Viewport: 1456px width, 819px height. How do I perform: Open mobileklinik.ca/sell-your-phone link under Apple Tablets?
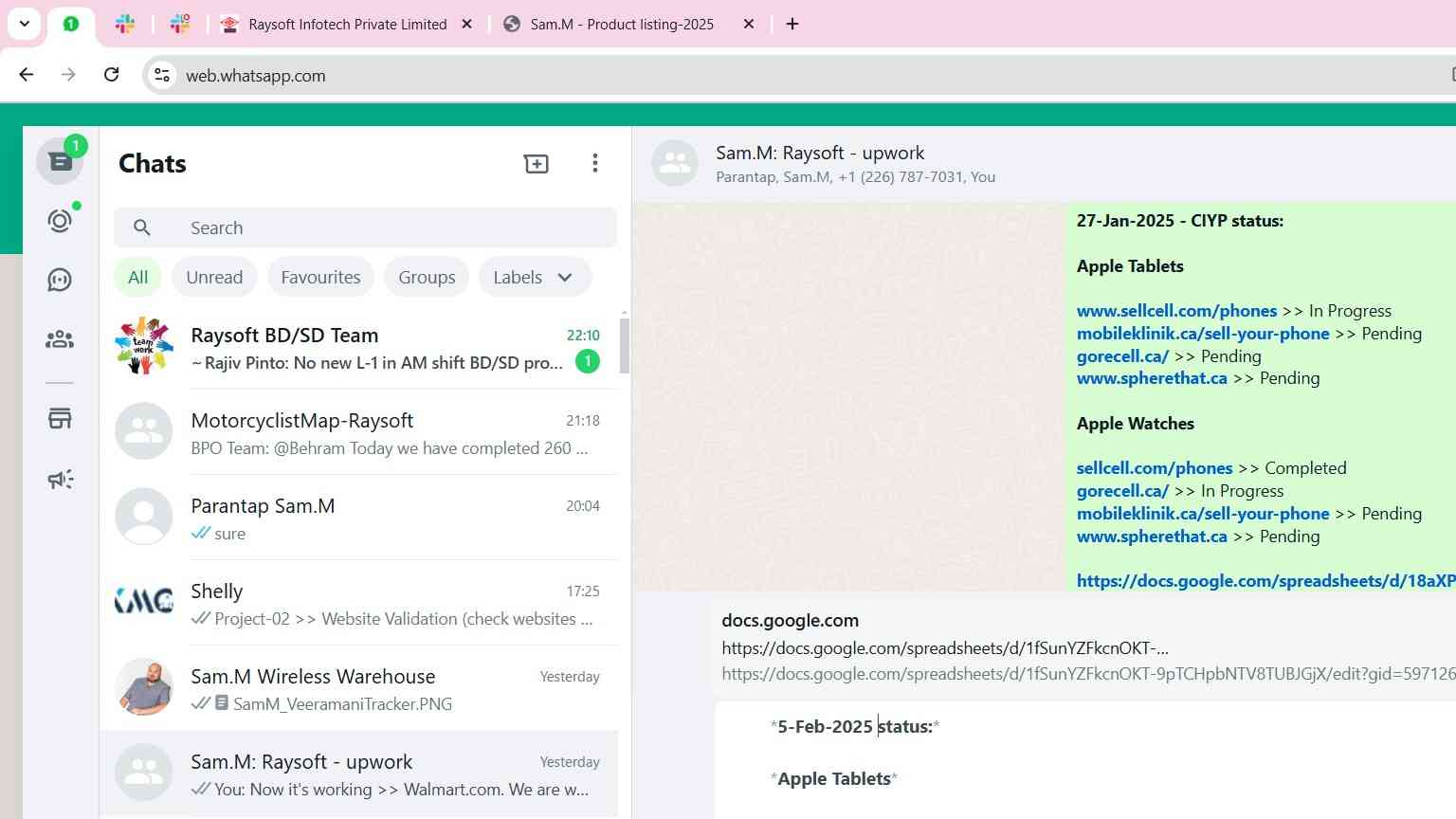pos(1203,334)
